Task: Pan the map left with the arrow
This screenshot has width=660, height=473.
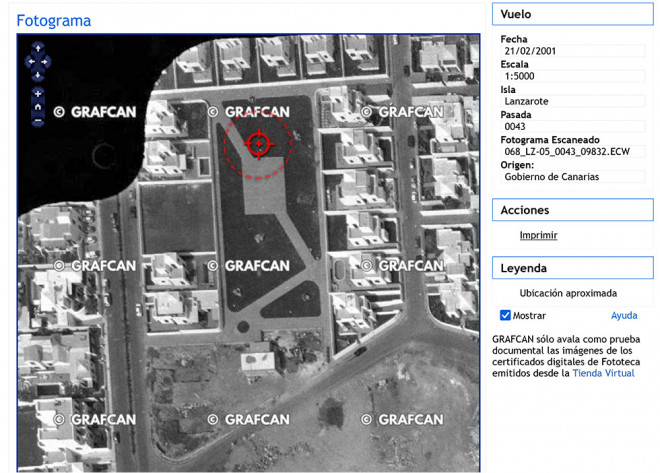Action: 30,61
